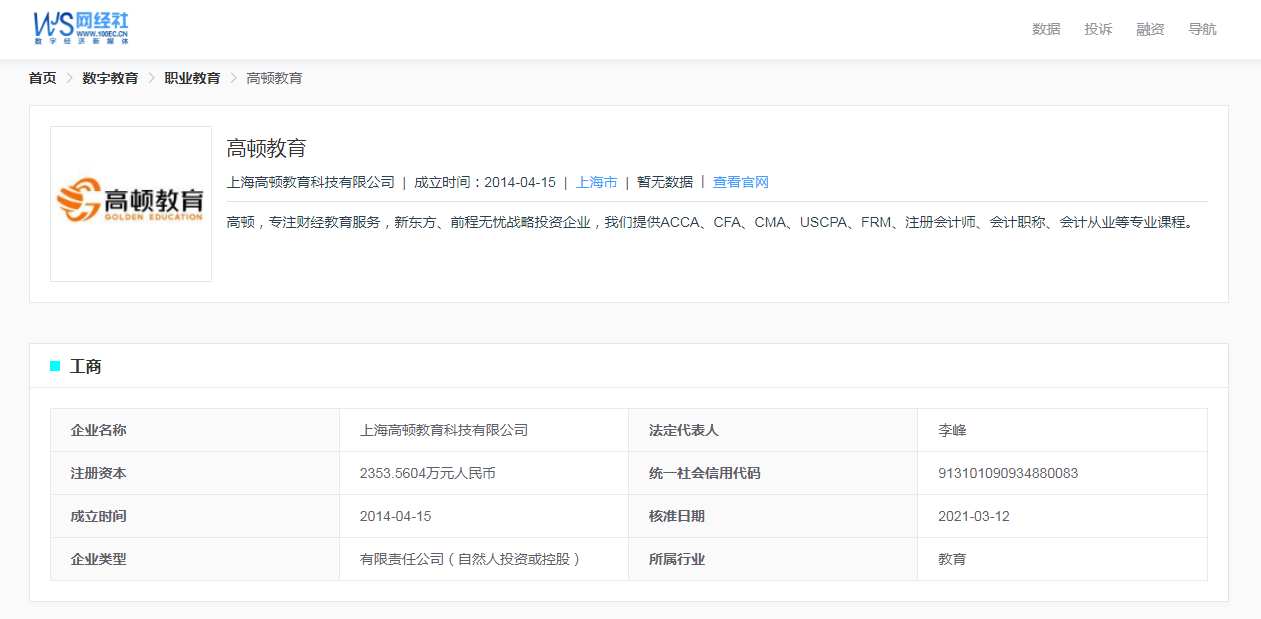Open 查看官网 official website link
1261x619 pixels.
741,182
